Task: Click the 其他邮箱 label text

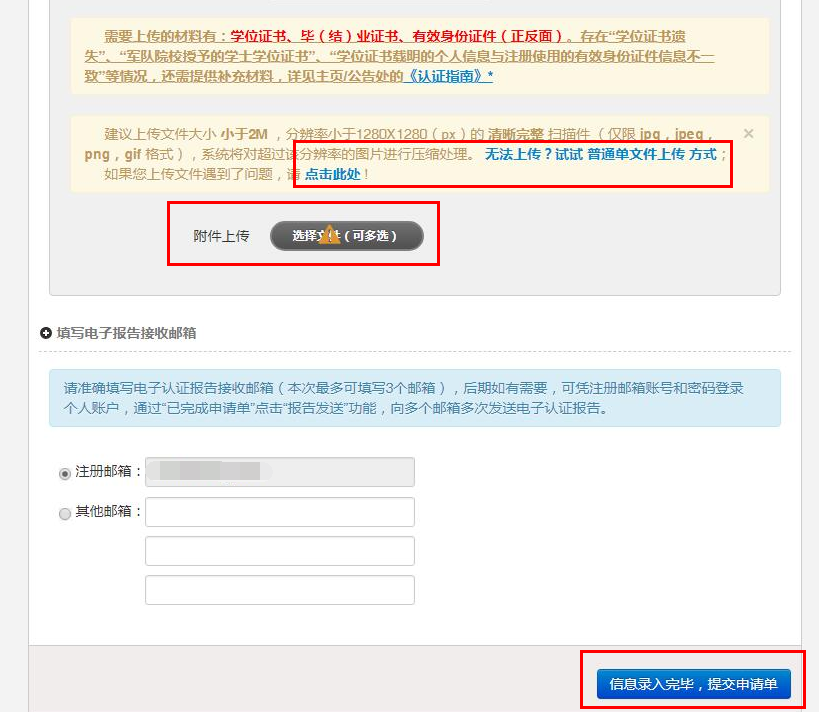Action: coord(103,511)
